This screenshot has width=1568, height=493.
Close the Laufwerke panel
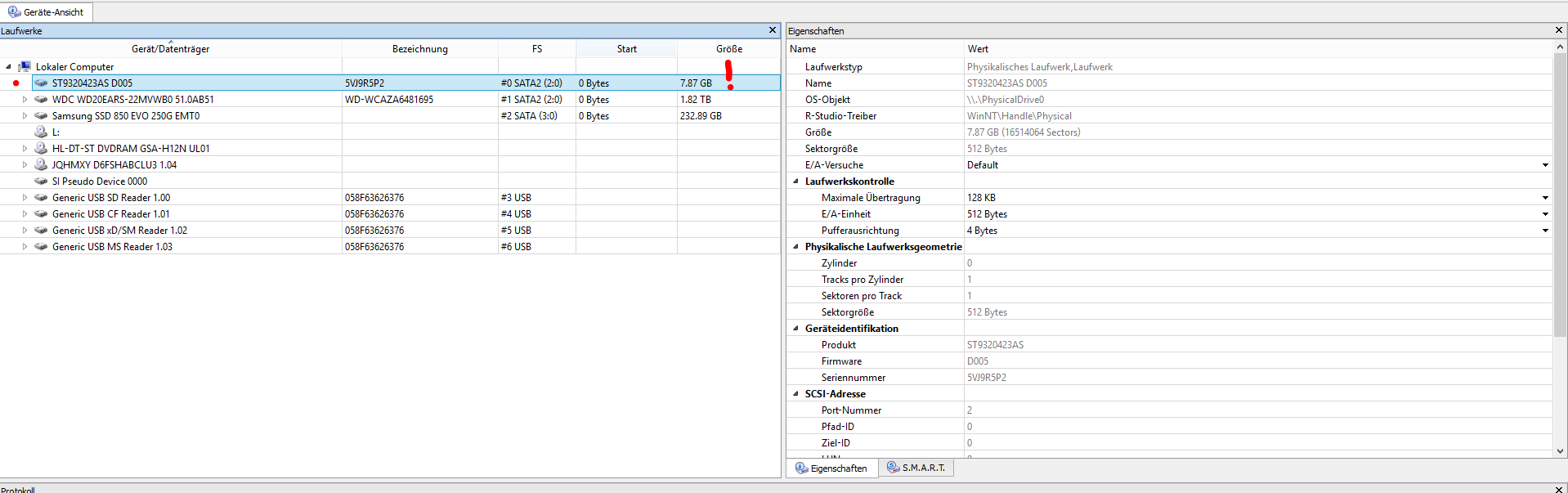tap(773, 30)
